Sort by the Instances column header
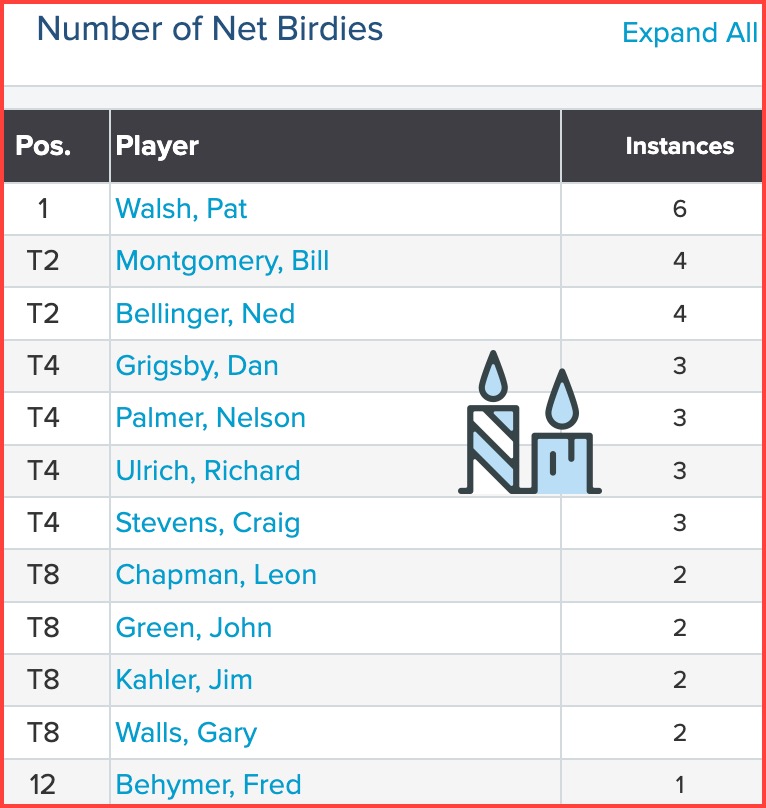 679,146
